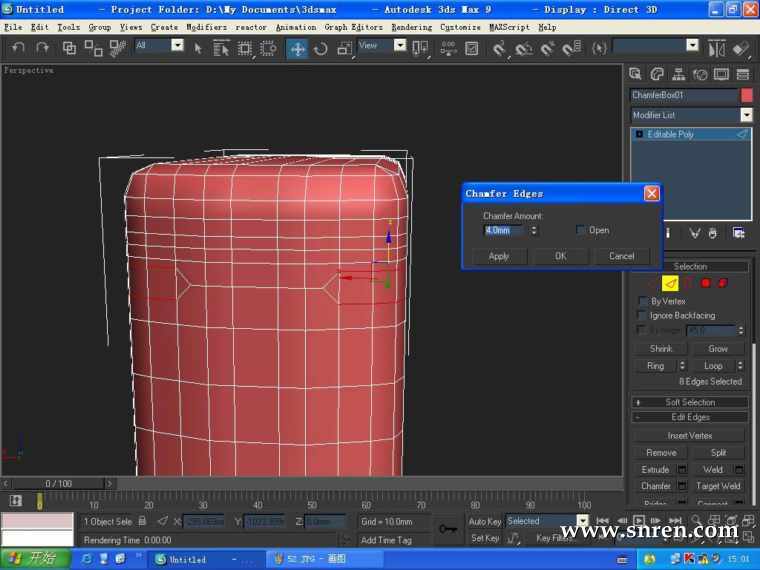Enable Ignore Backfacing checkbox
The image size is (760, 570).
pos(642,316)
